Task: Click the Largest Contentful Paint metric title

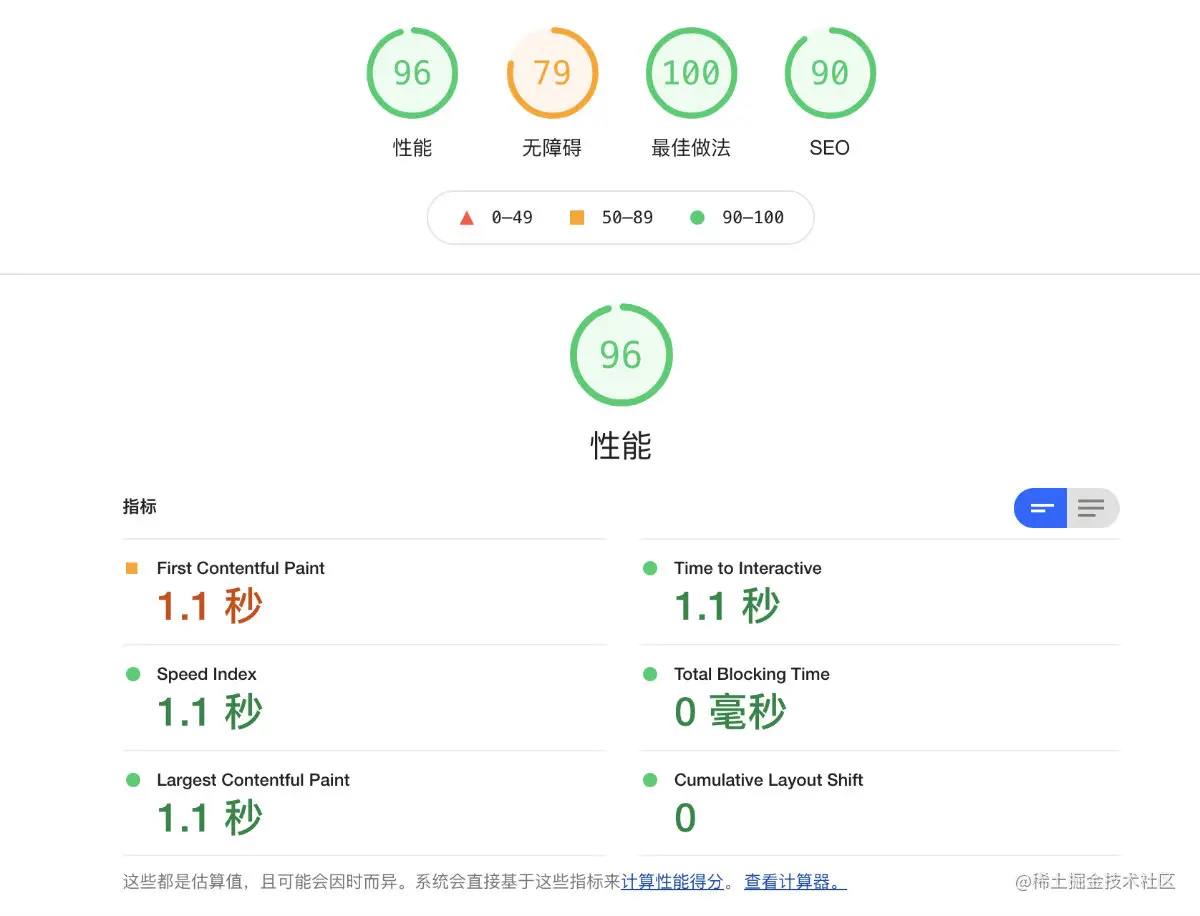Action: tap(253, 780)
